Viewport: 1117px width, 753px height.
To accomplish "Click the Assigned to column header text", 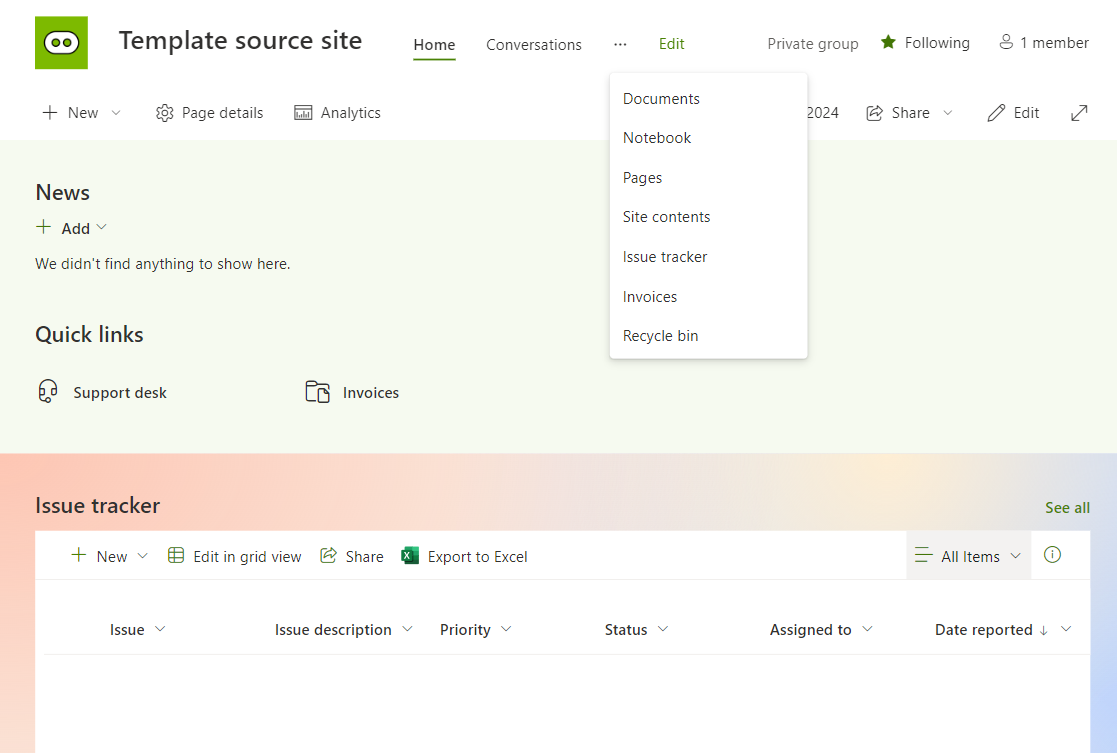I will pos(811,630).
